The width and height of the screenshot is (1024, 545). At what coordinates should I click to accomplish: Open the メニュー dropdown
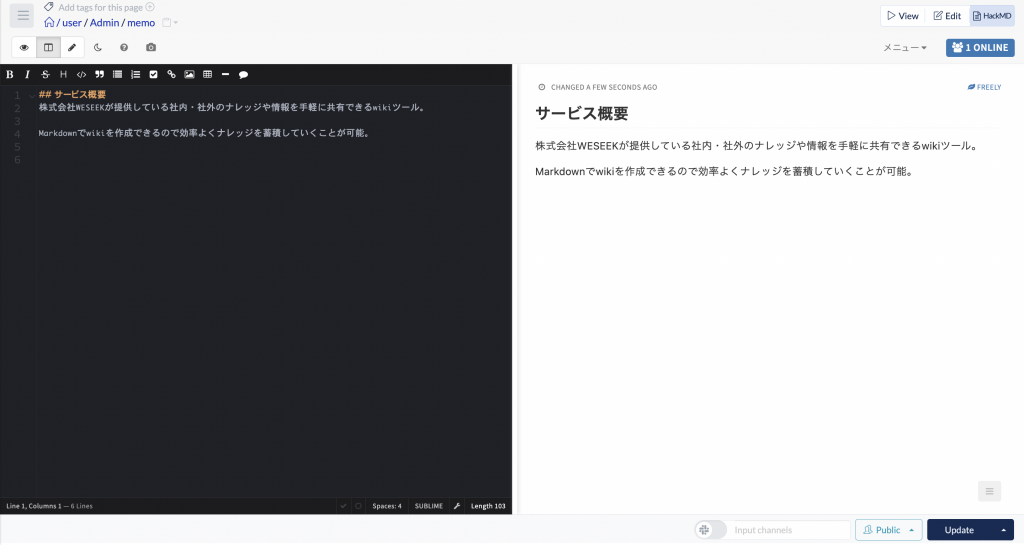tap(904, 48)
